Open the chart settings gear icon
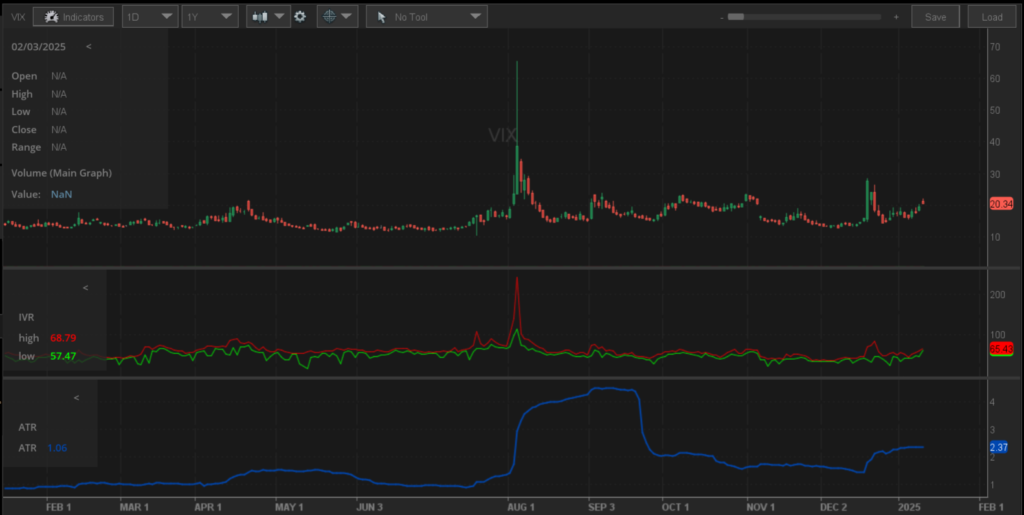Screen dimensions: 1024x515 pos(299,17)
